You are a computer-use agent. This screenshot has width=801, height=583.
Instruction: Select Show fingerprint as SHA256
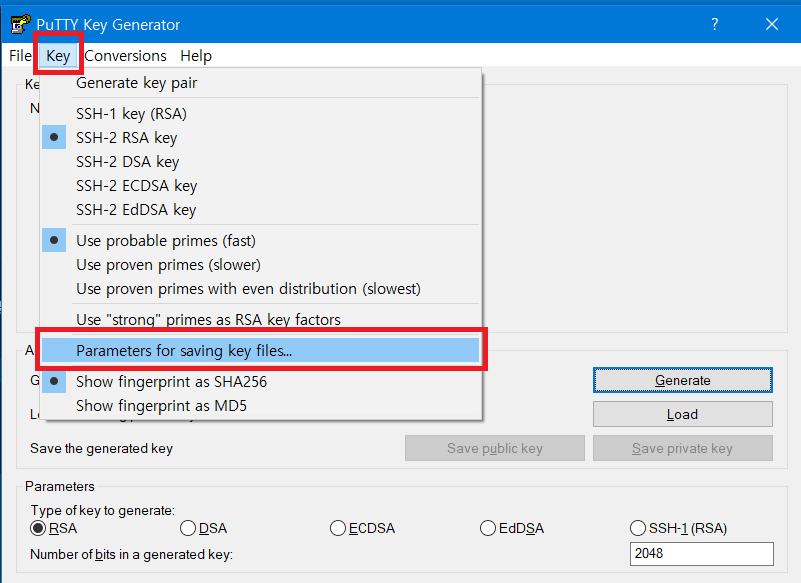(261, 382)
